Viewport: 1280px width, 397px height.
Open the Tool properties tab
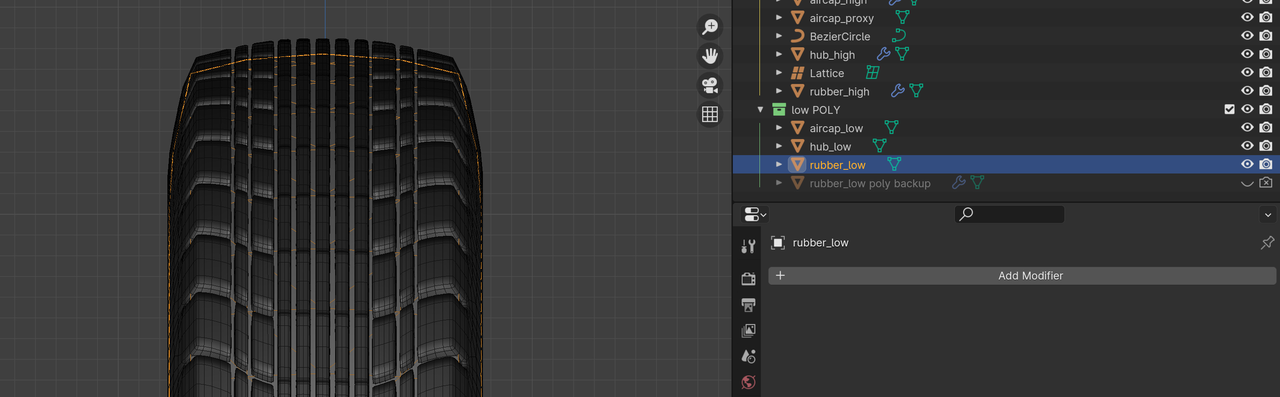click(748, 246)
